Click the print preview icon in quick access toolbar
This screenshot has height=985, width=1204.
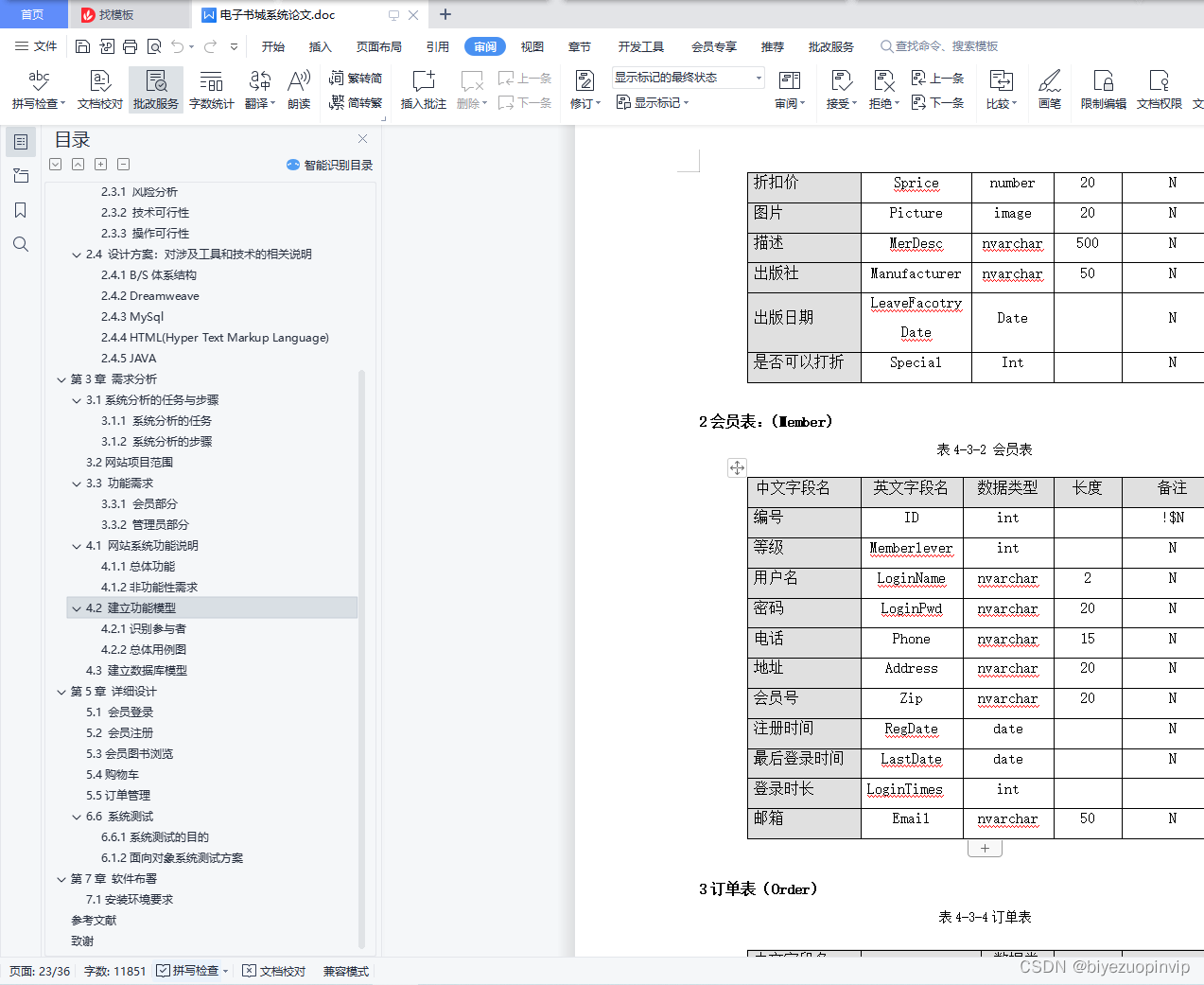[153, 46]
